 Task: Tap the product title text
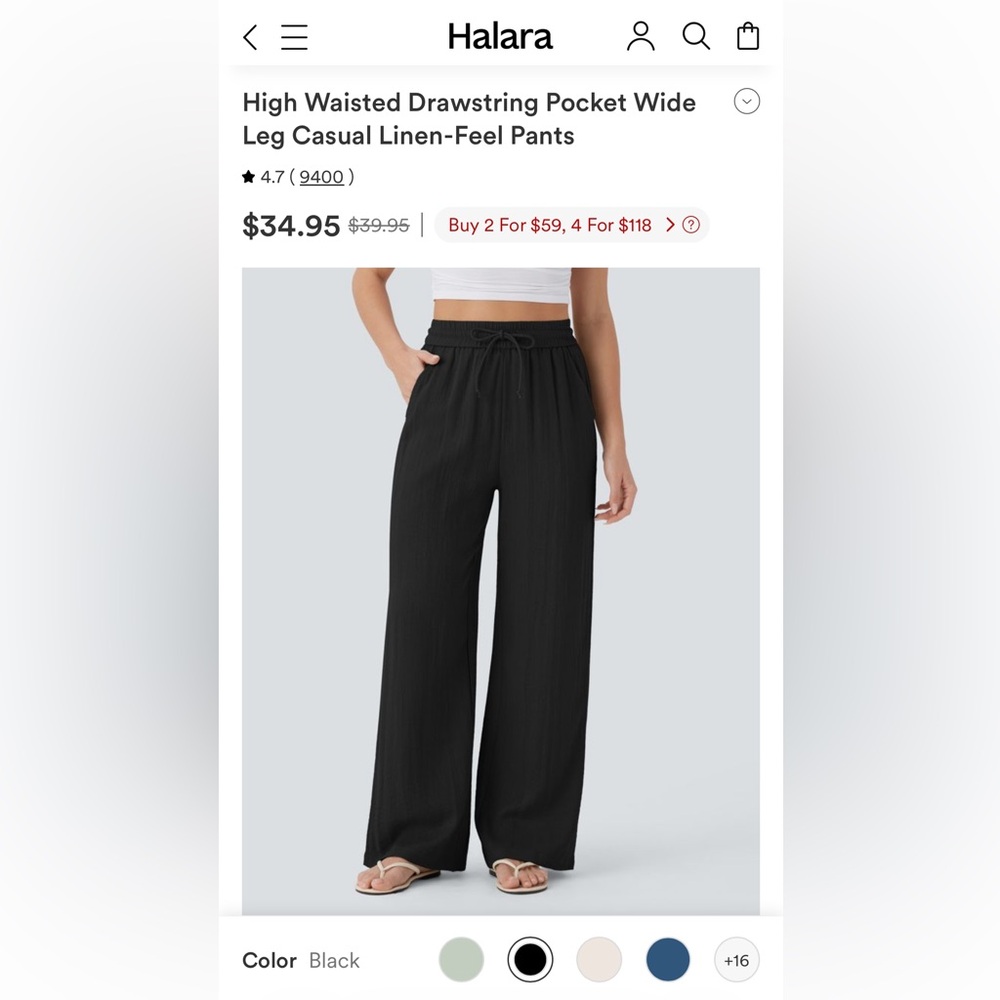469,119
